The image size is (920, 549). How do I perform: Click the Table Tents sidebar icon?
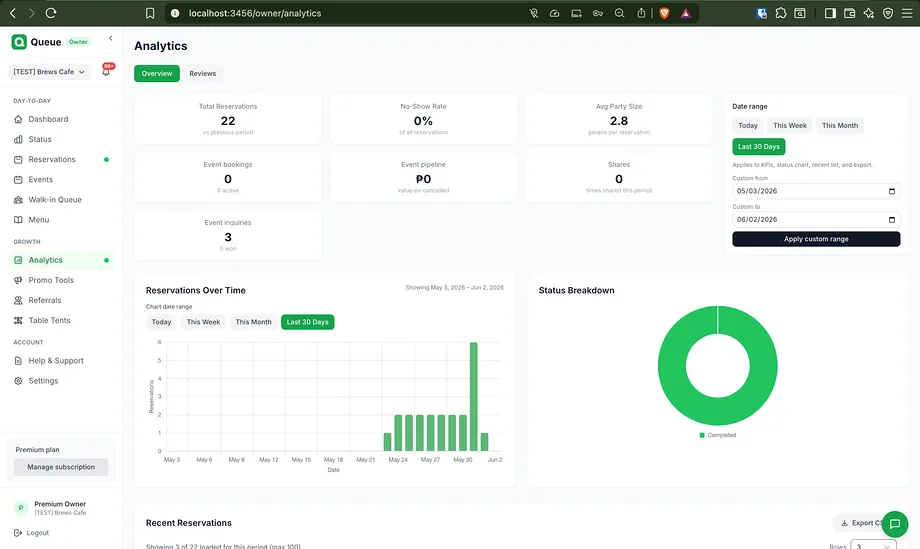coord(18,320)
